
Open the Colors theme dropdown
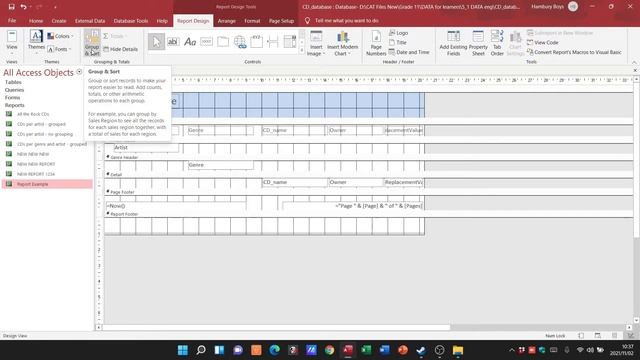pyautogui.click(x=60, y=36)
